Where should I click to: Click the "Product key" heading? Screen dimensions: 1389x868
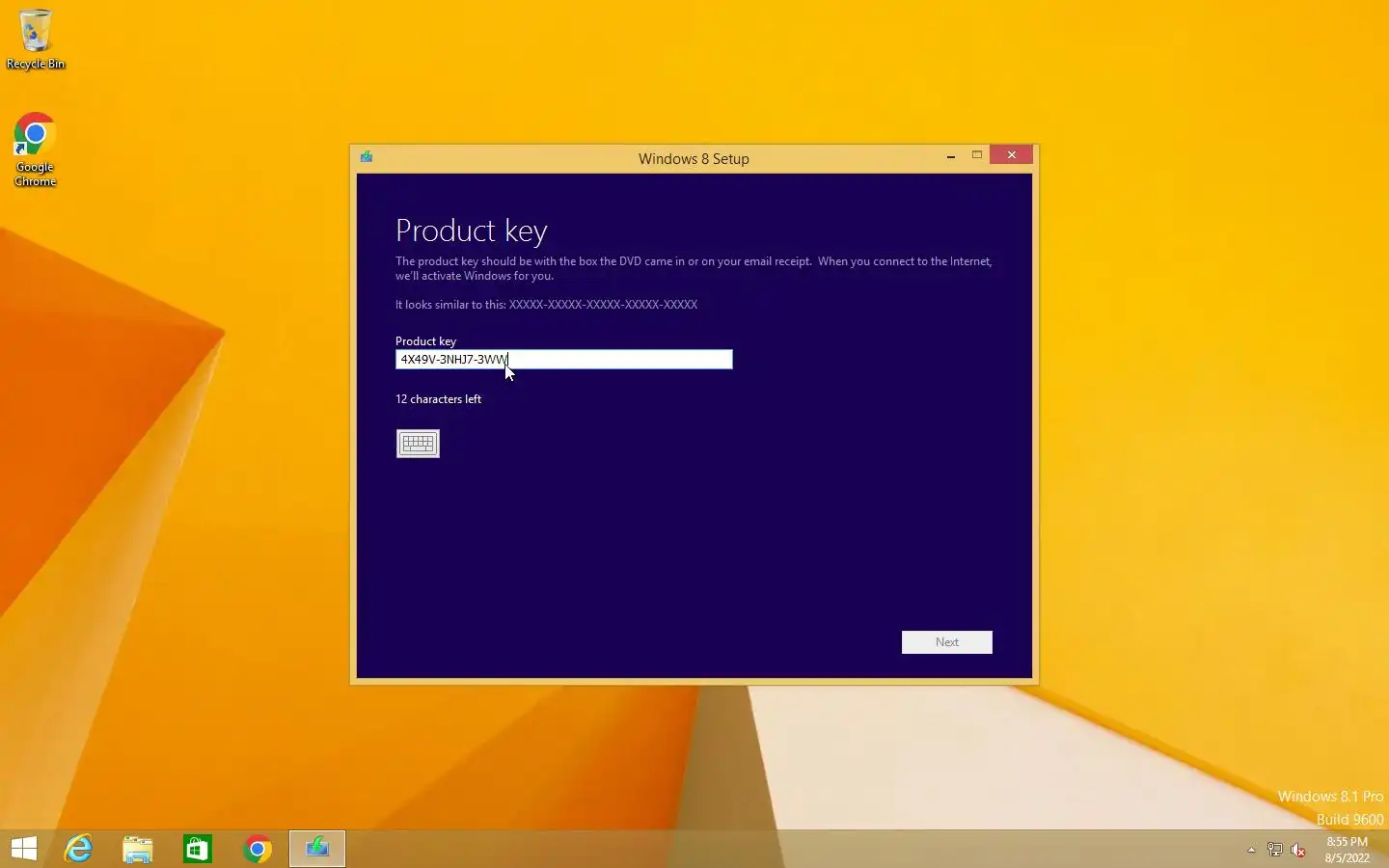pyautogui.click(x=472, y=231)
